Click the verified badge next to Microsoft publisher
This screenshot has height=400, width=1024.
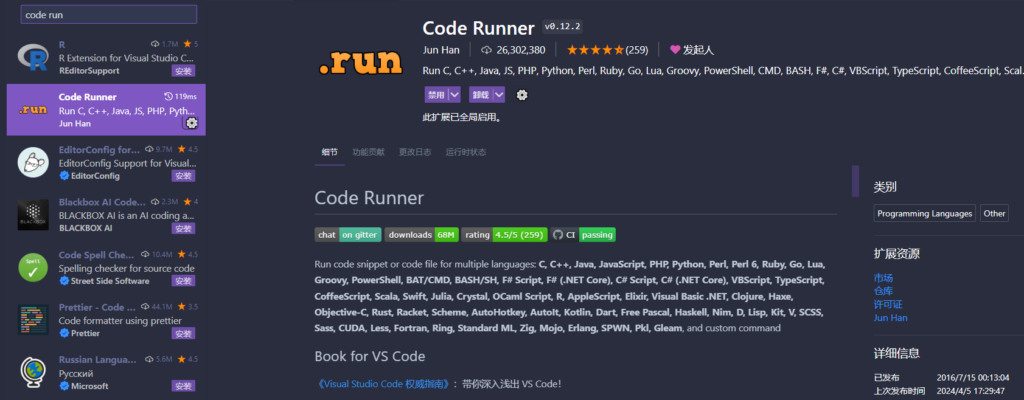[x=64, y=386]
